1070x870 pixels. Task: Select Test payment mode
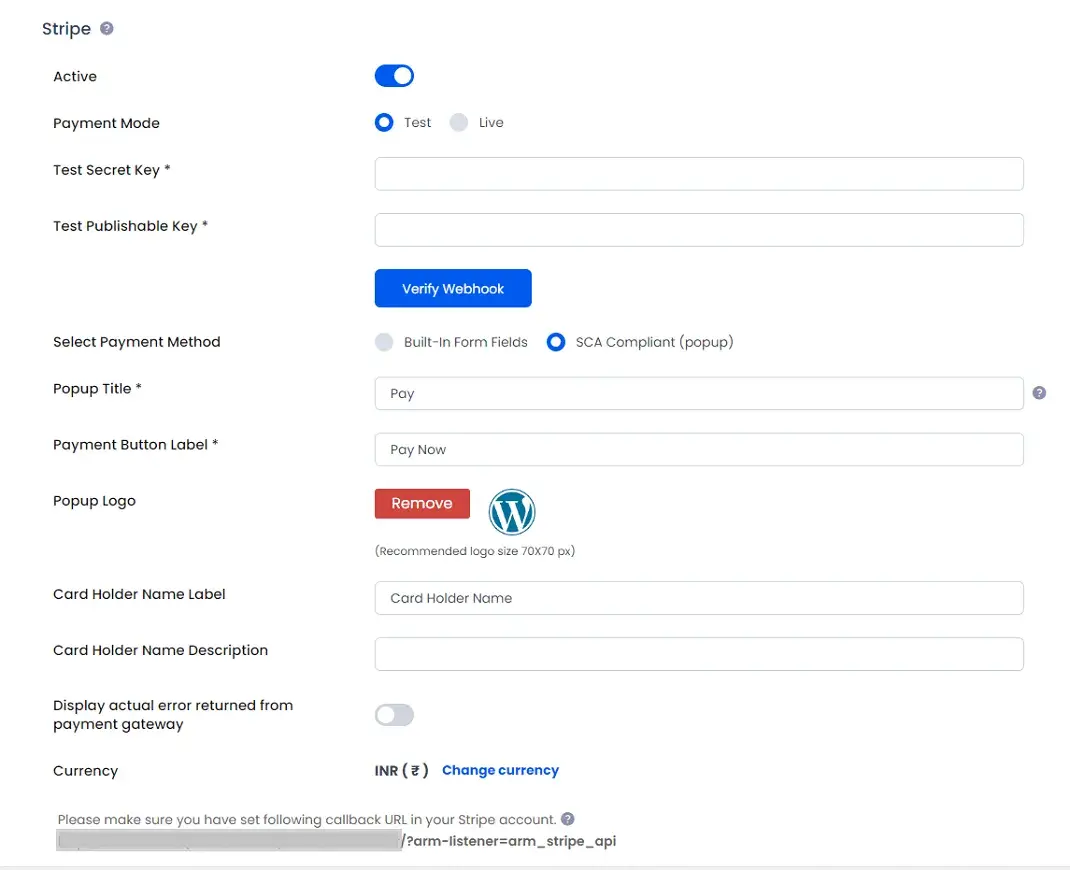(384, 123)
